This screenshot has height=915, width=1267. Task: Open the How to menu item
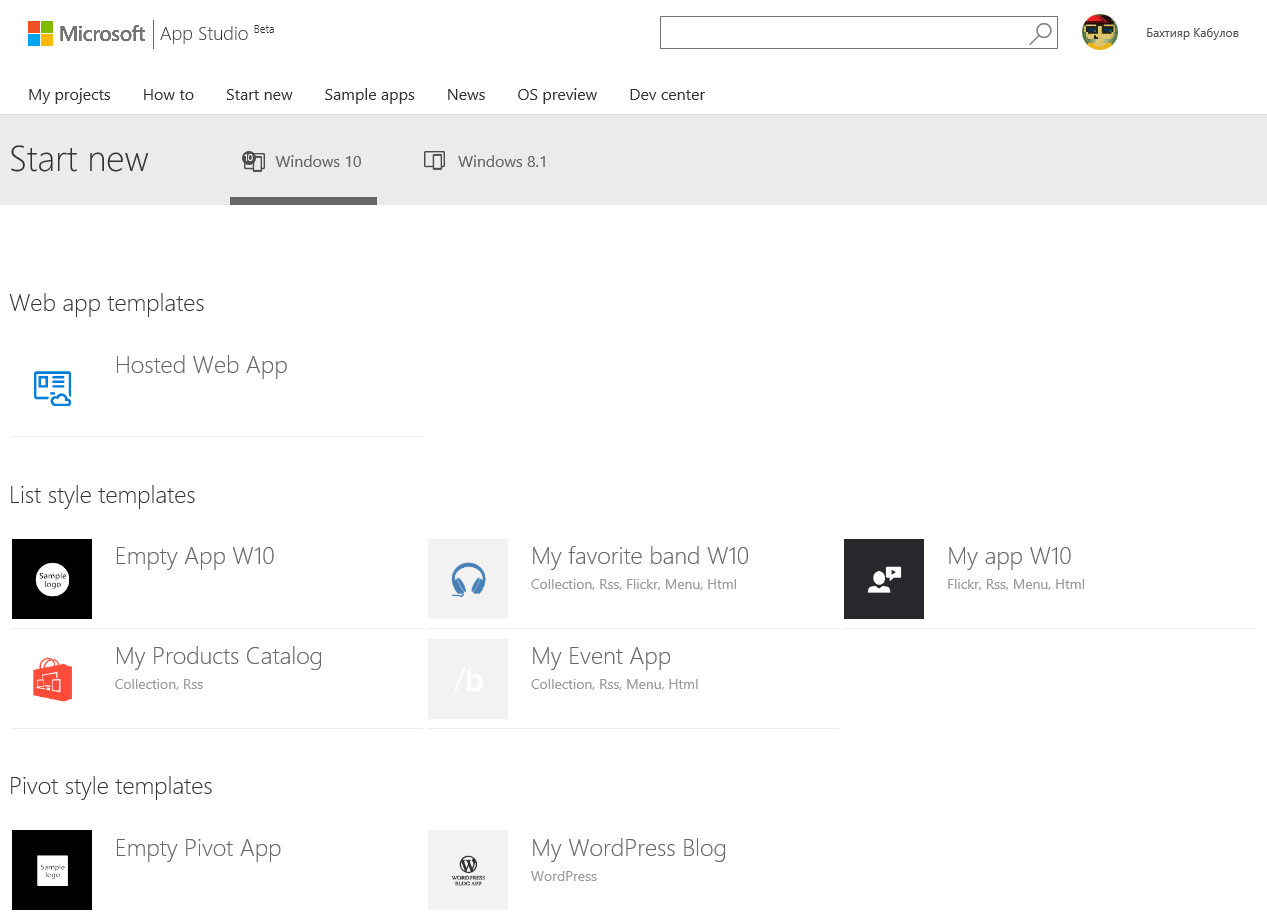pyautogui.click(x=168, y=94)
